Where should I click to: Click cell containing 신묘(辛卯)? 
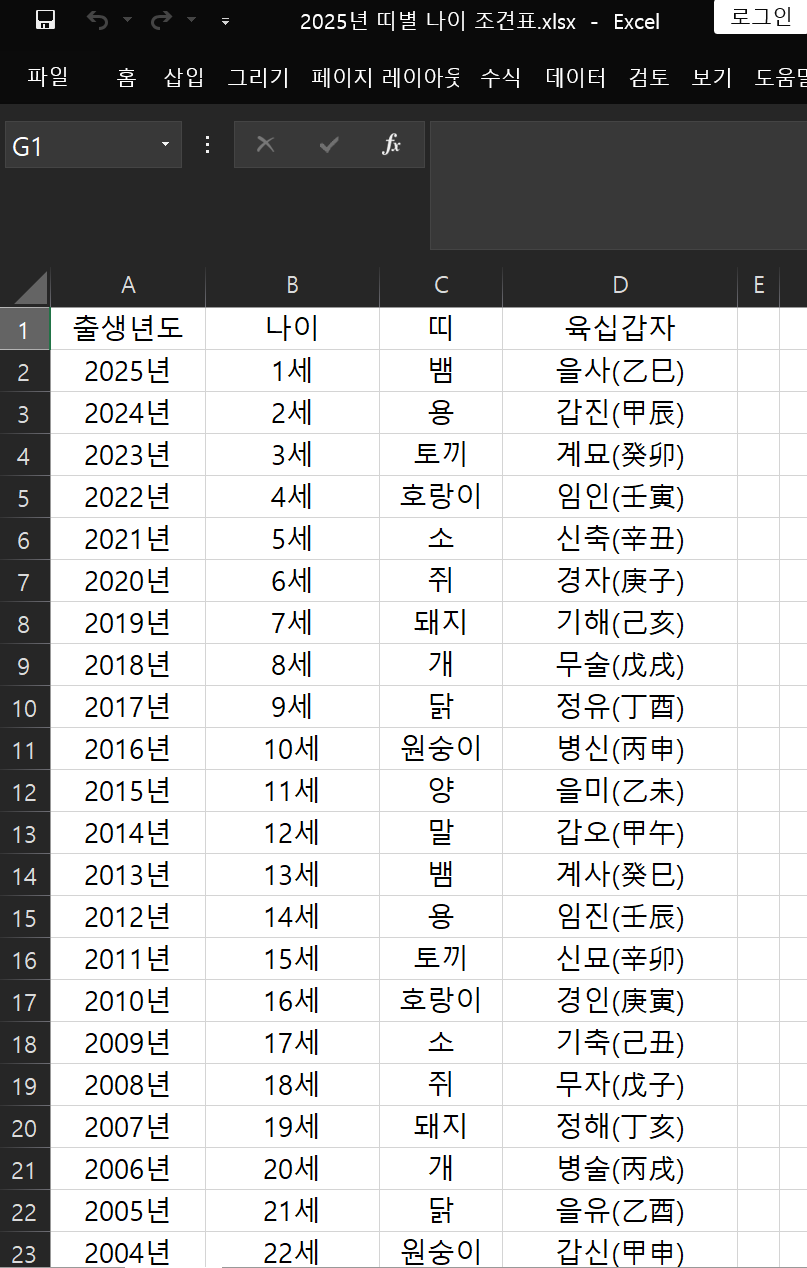pos(620,959)
